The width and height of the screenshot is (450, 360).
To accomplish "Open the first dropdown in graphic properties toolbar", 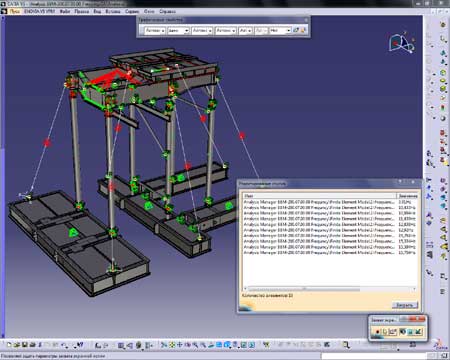I will pyautogui.click(x=154, y=30).
